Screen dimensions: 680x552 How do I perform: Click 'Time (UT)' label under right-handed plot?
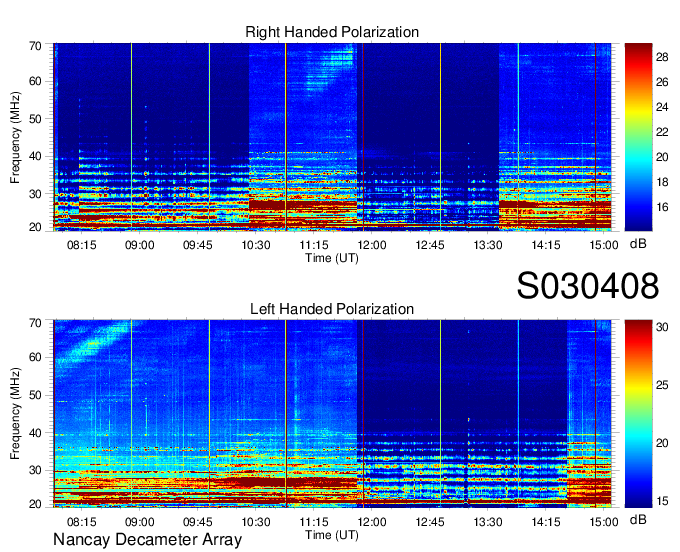click(x=332, y=258)
